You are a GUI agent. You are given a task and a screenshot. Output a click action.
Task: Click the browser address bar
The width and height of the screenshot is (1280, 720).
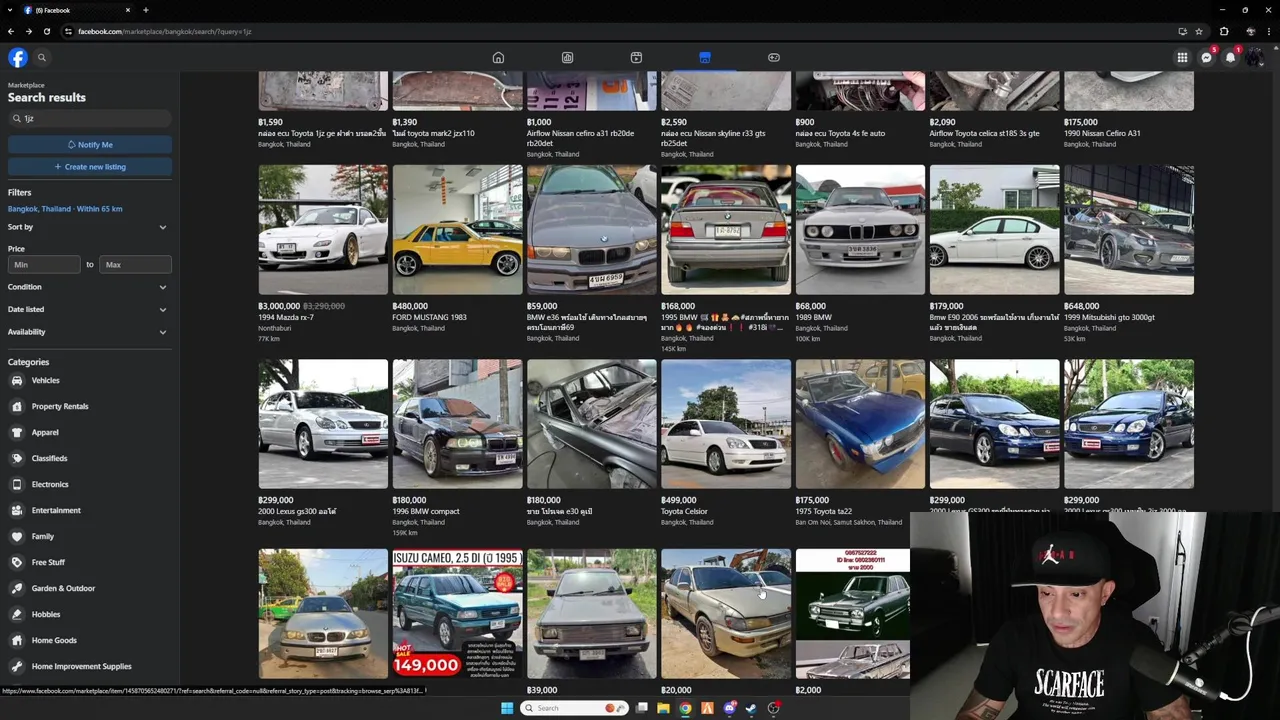click(x=620, y=31)
